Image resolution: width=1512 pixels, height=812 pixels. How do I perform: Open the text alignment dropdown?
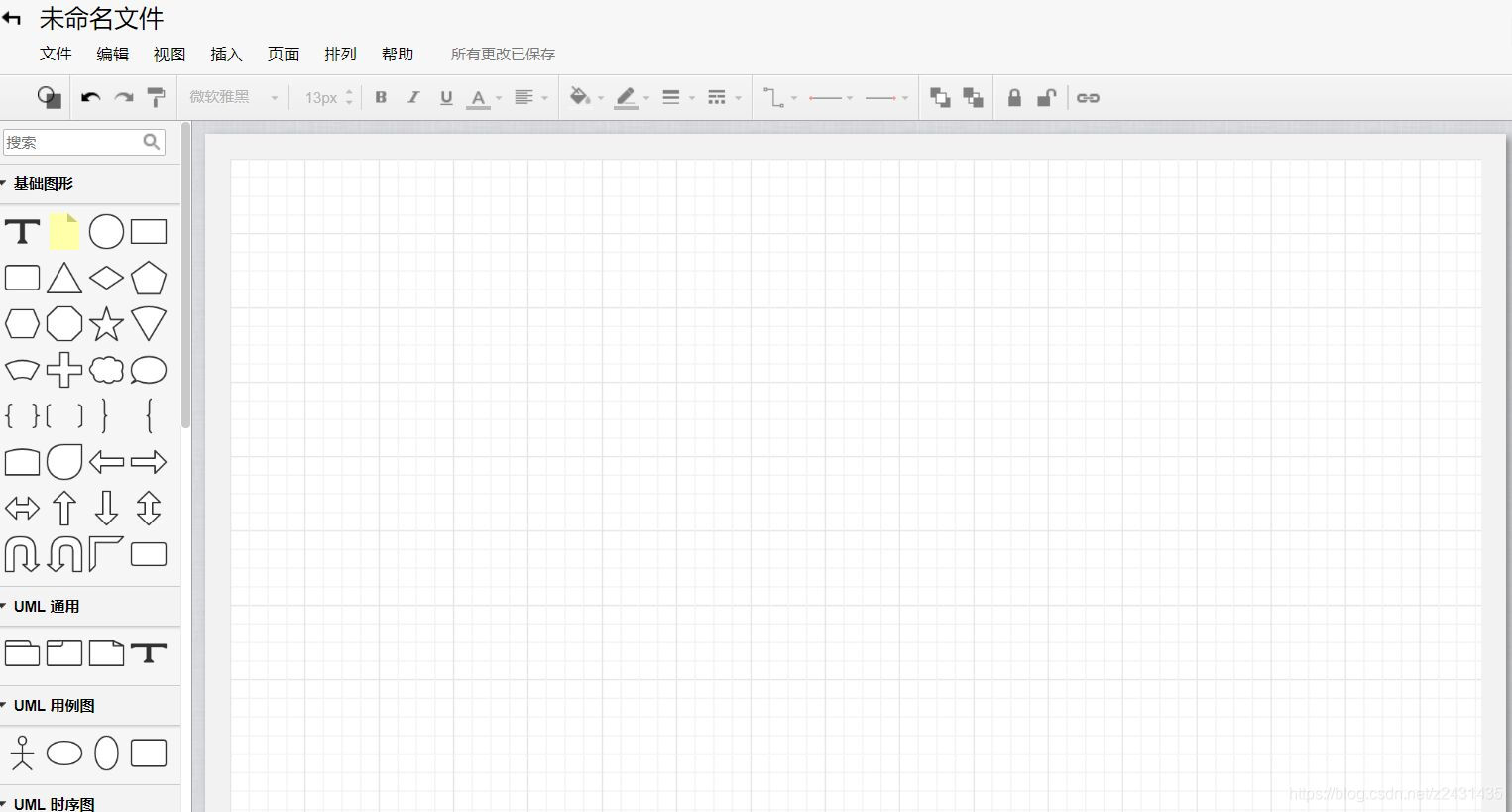[x=530, y=97]
